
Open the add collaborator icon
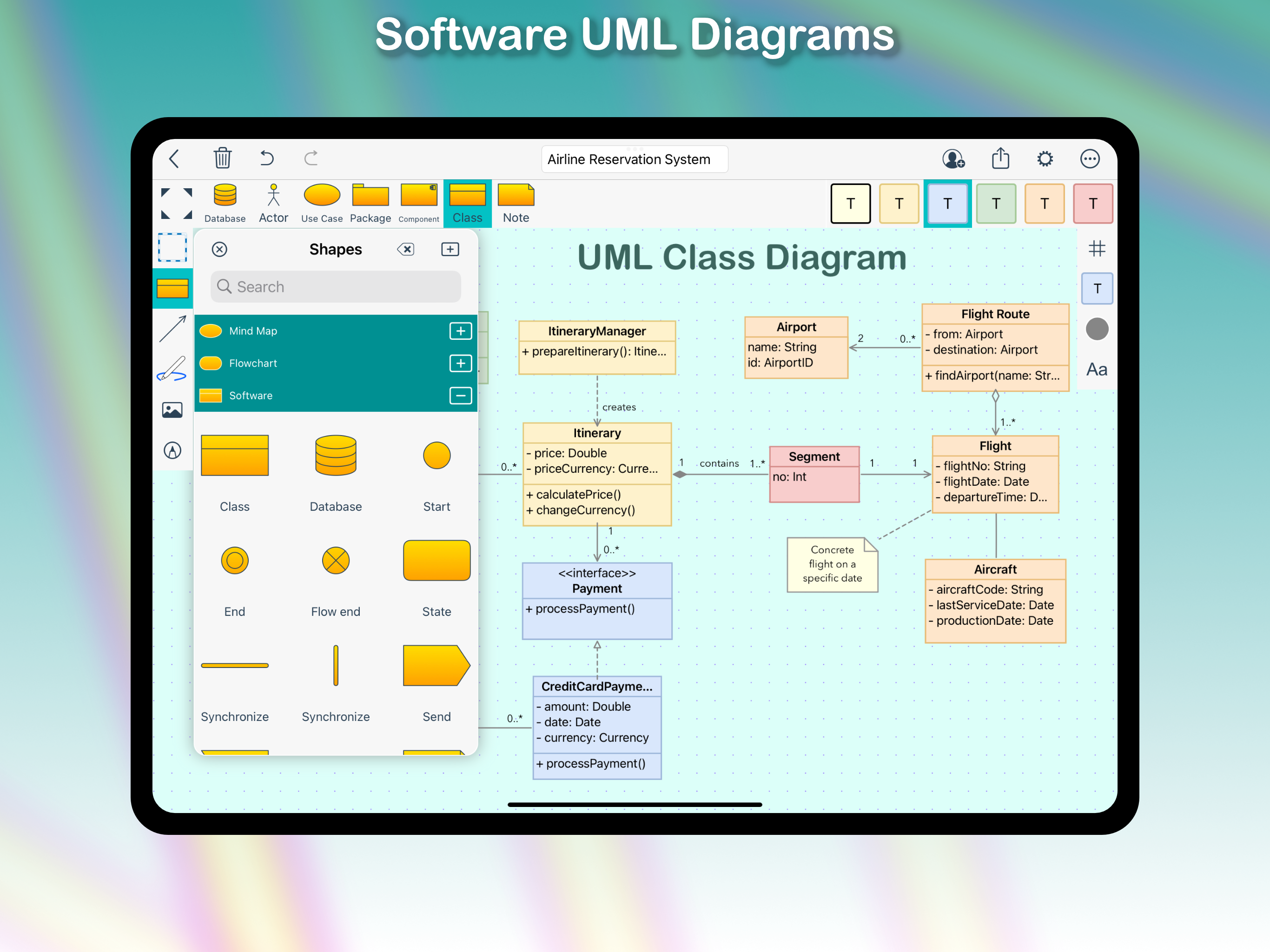[953, 159]
